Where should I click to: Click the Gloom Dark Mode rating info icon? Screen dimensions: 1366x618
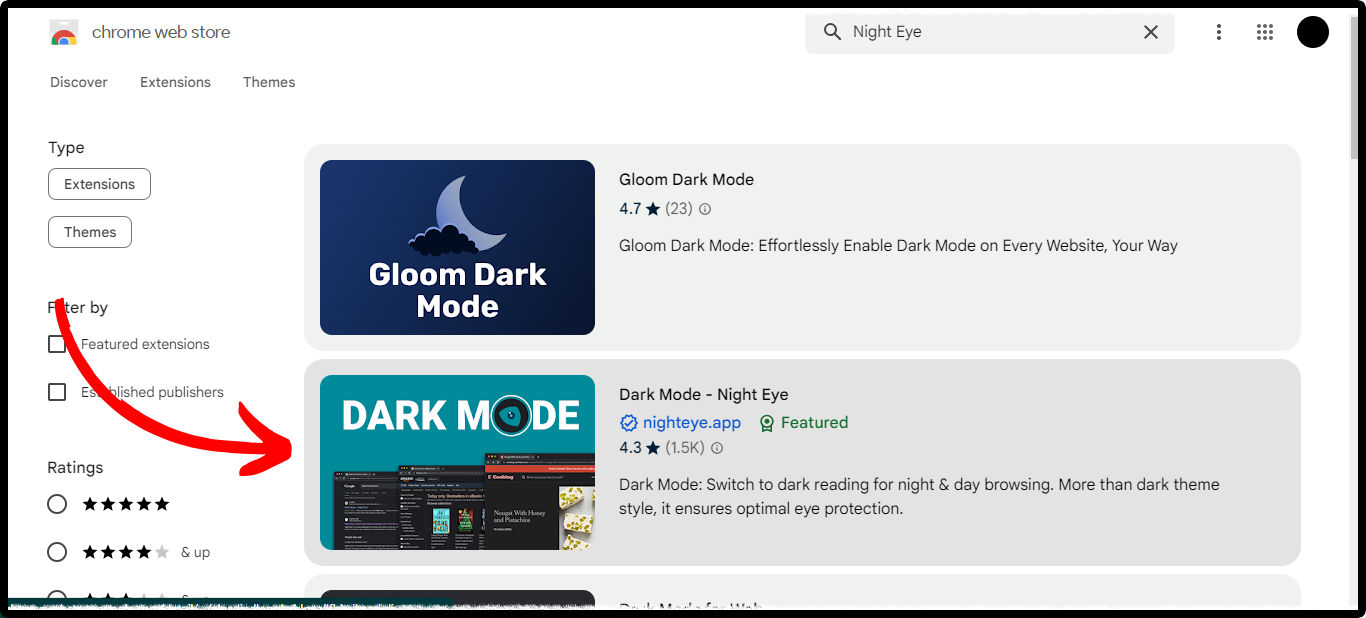point(705,209)
